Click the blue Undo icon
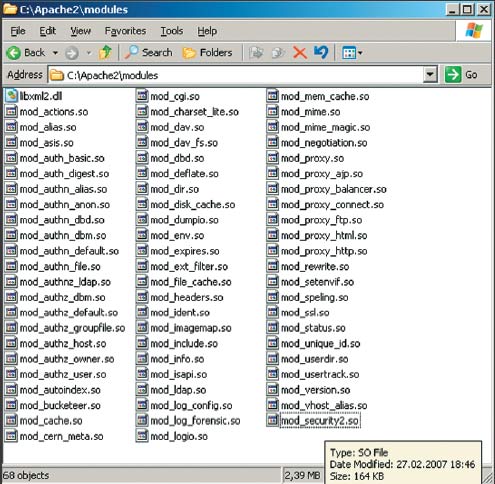 click(321, 52)
